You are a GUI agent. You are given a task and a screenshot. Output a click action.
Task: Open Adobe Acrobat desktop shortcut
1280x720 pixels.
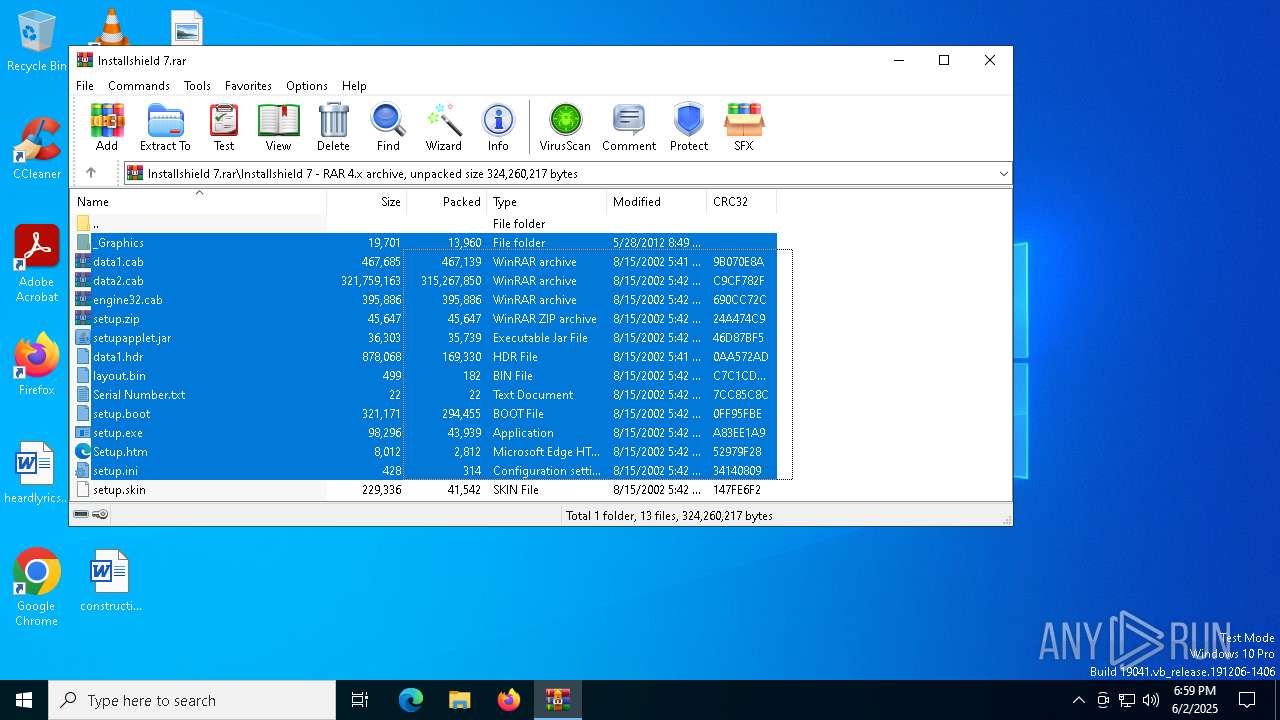pos(37,263)
